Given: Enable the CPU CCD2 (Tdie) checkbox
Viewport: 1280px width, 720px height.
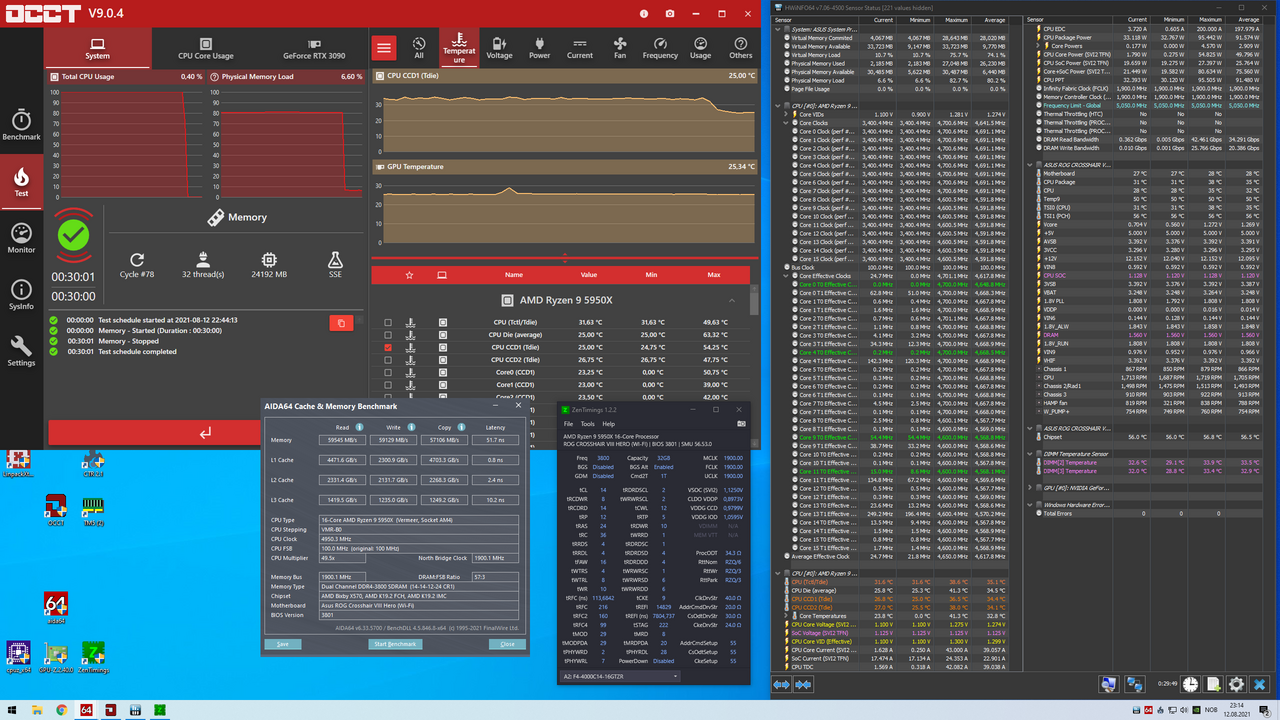Looking at the screenshot, I should coord(388,360).
